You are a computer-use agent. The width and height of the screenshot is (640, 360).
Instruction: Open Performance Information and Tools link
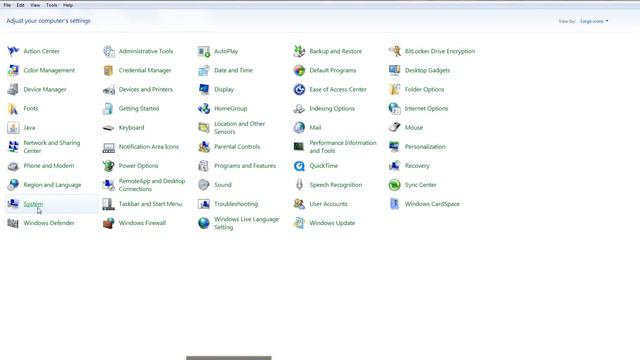343,147
